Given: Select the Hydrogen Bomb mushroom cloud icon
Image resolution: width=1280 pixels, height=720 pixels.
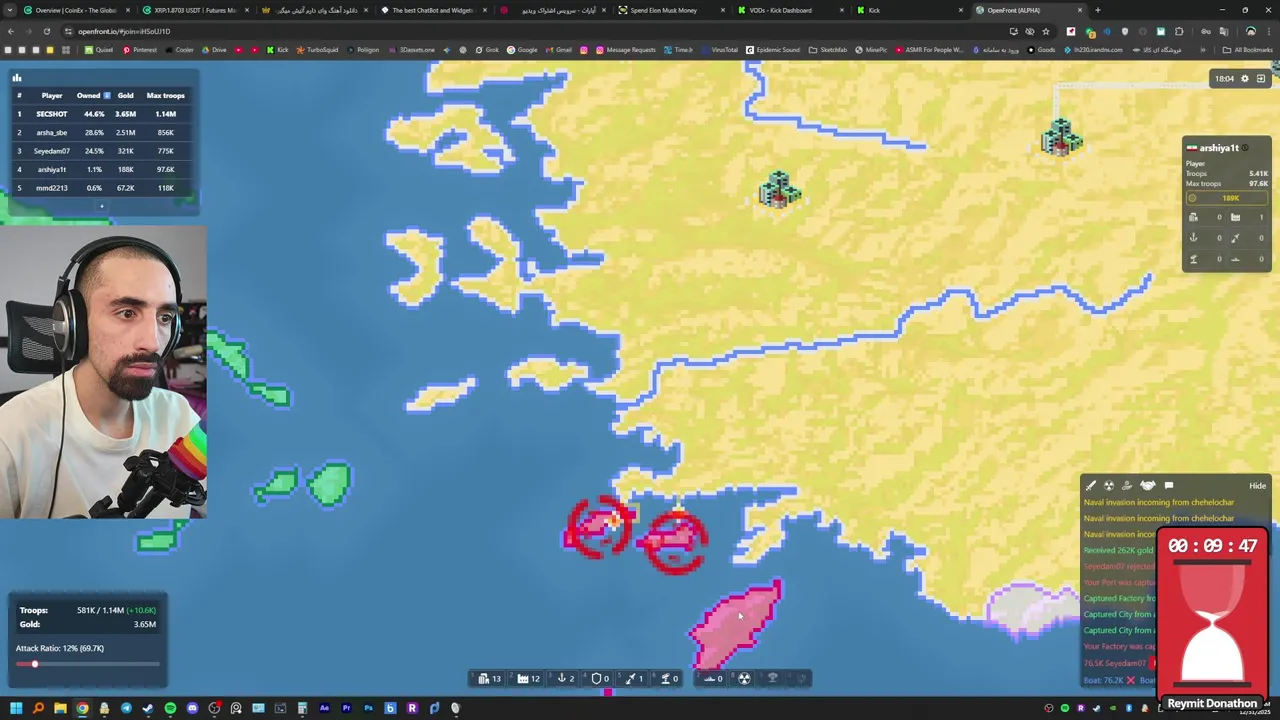Looking at the screenshot, I should tap(772, 678).
